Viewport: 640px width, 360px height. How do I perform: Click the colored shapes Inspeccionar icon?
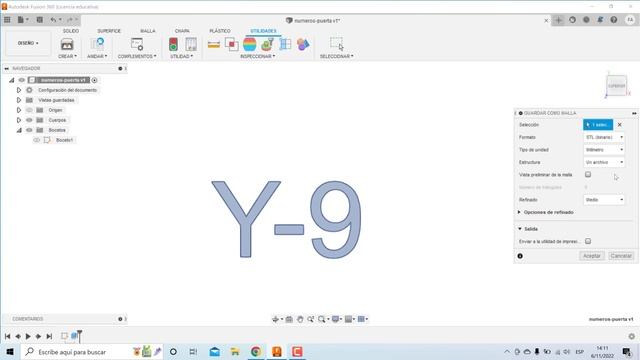pyautogui.click(x=303, y=44)
